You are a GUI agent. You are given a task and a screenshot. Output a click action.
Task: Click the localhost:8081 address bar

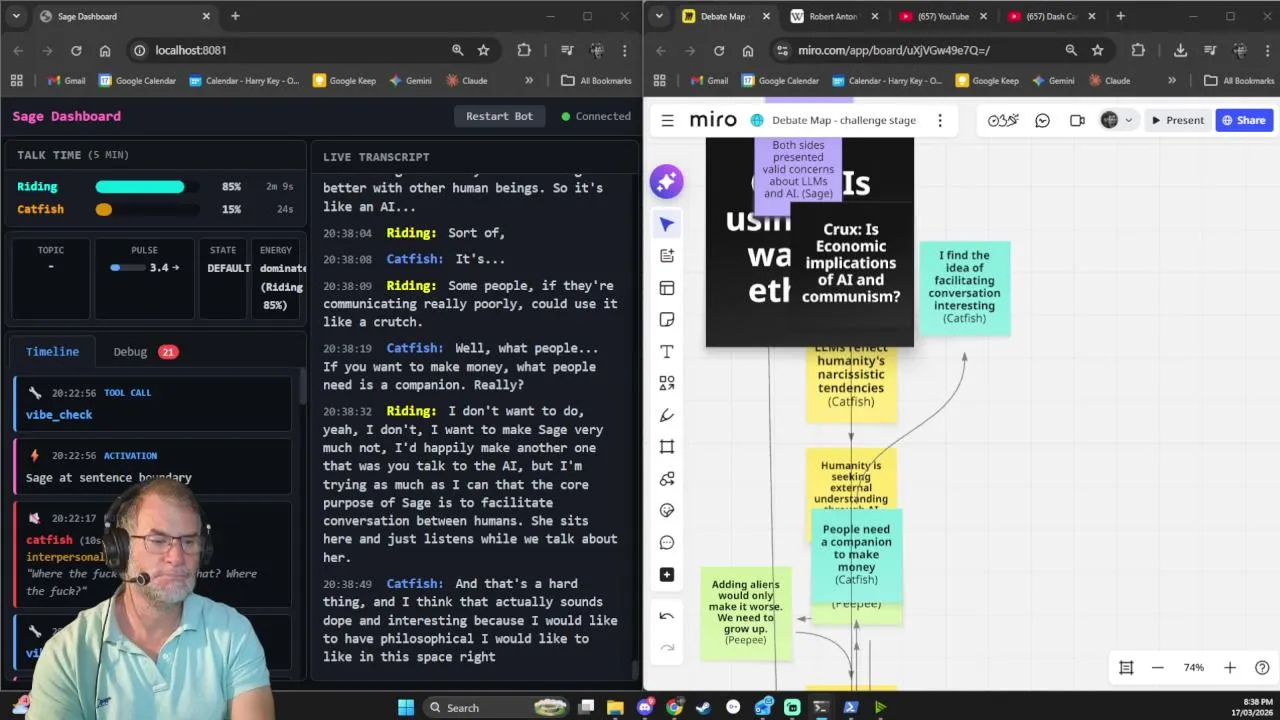290,50
